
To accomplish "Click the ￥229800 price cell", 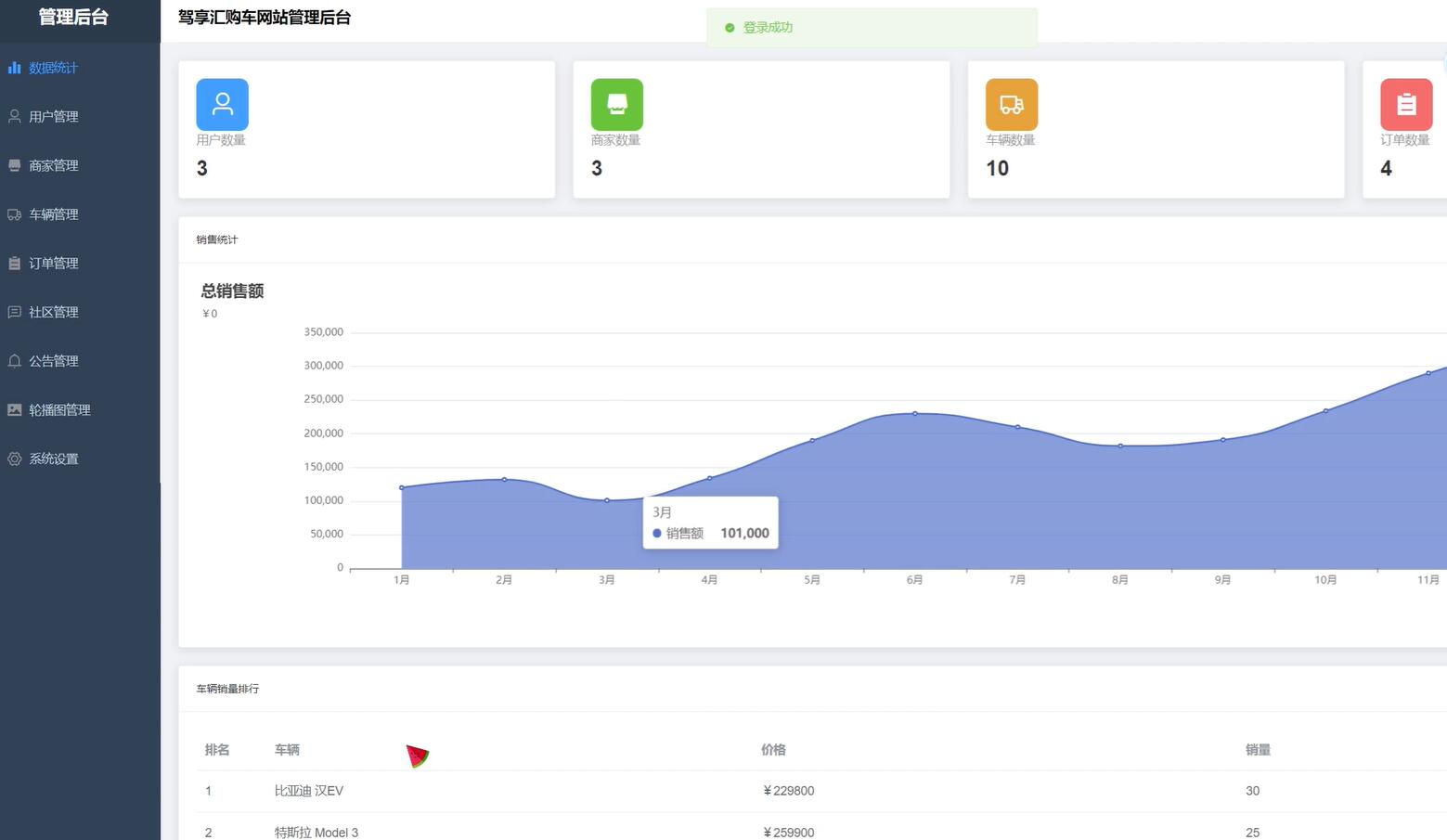I will [788, 791].
